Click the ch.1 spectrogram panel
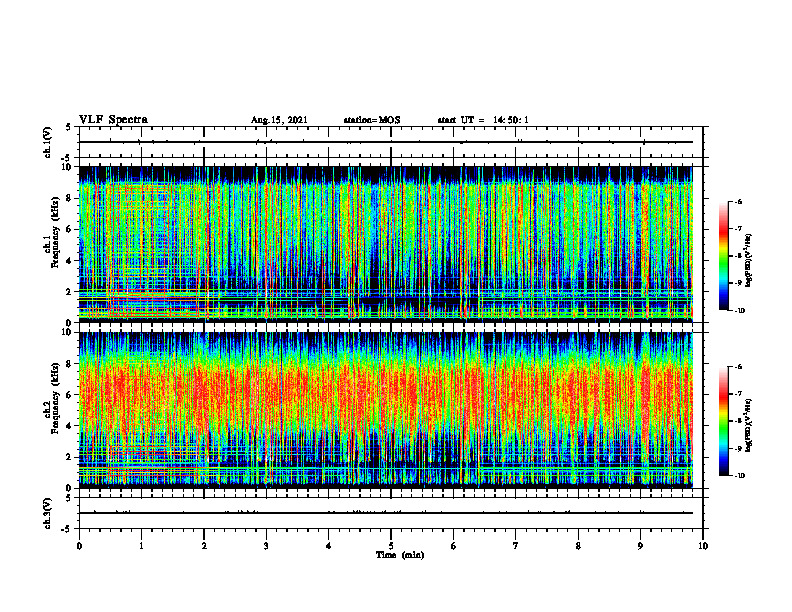792x612 pixels. (x=386, y=244)
